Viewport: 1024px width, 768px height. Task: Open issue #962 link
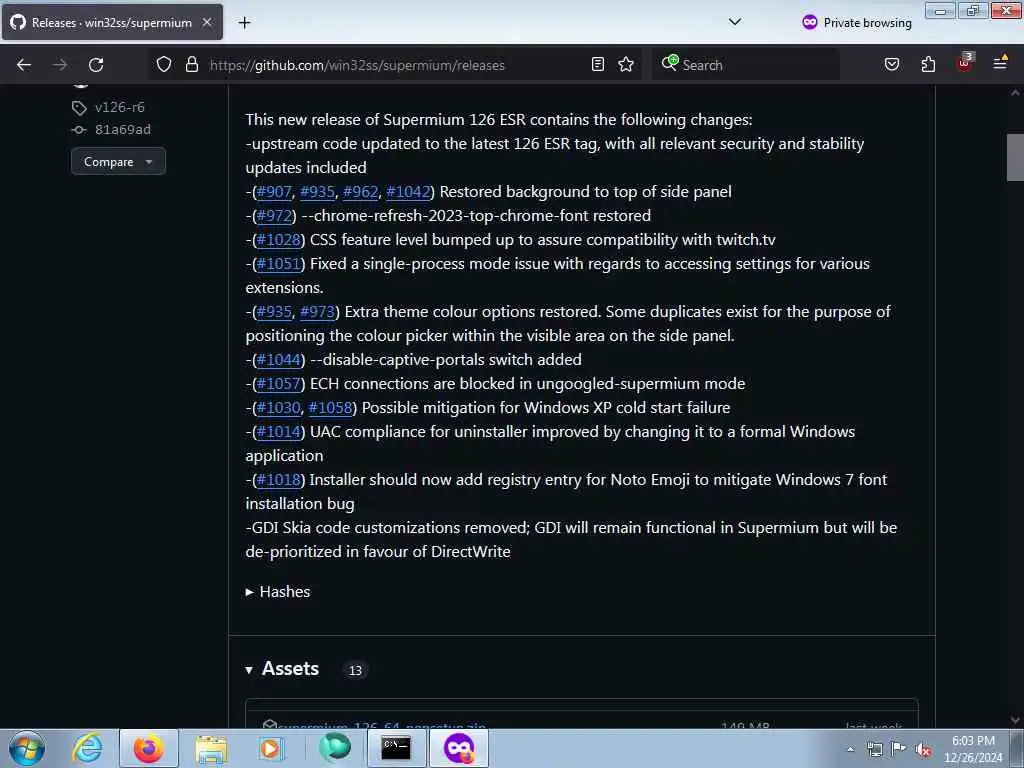(360, 192)
